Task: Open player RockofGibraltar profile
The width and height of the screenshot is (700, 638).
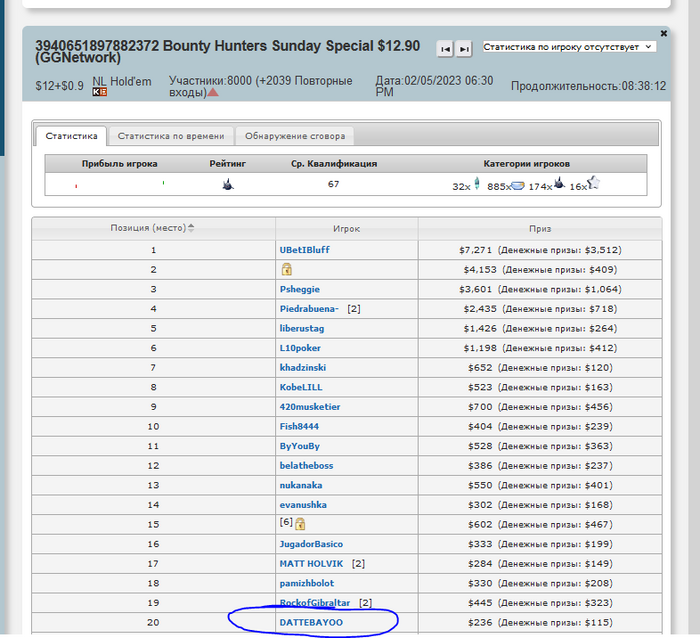Action: pyautogui.click(x=315, y=603)
